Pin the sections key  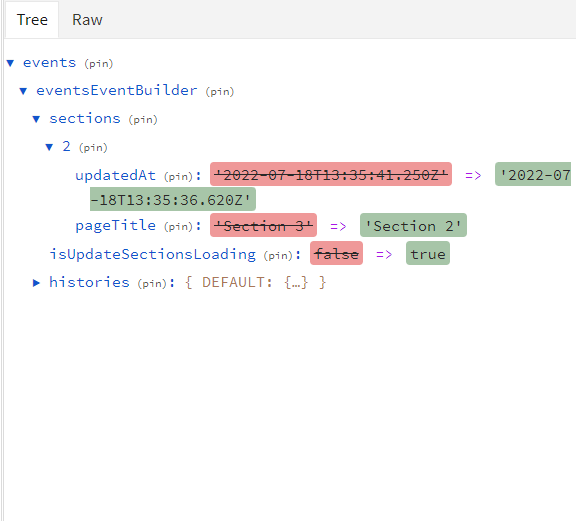coord(143,119)
